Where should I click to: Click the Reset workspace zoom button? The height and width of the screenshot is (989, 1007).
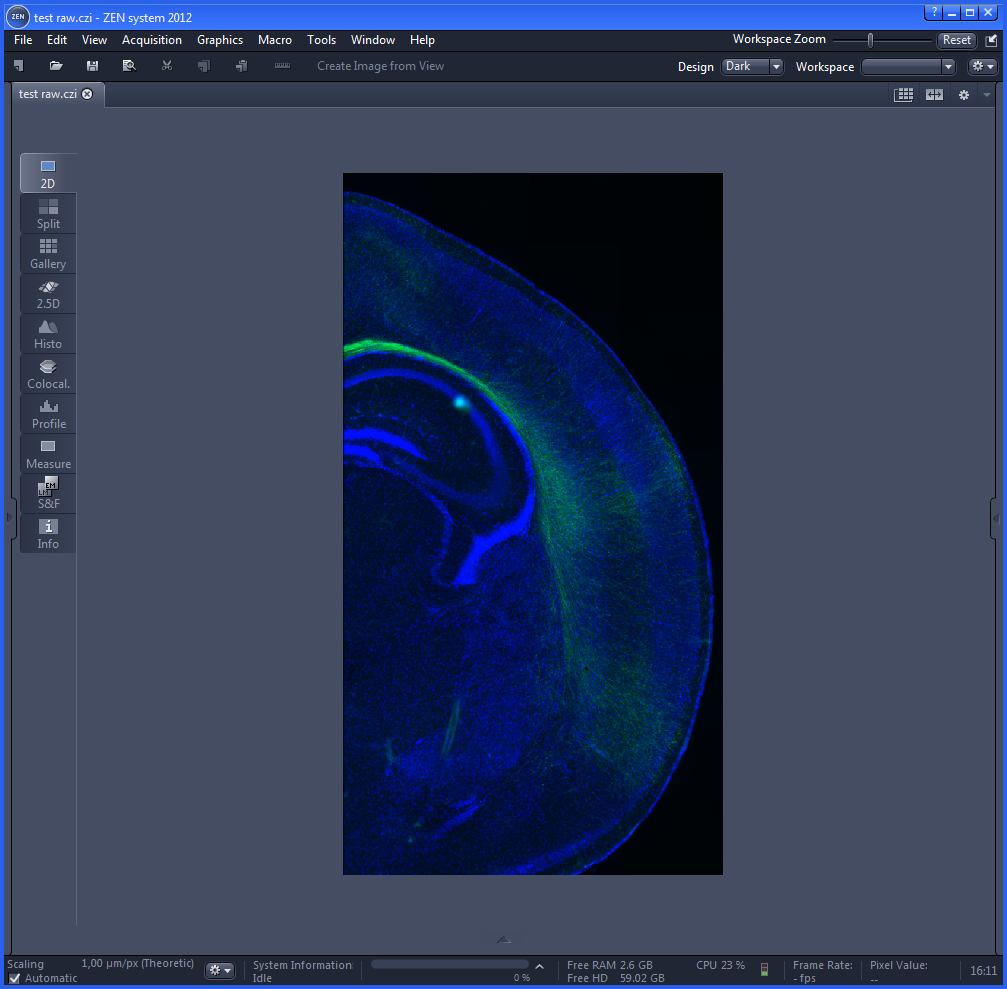(956, 40)
